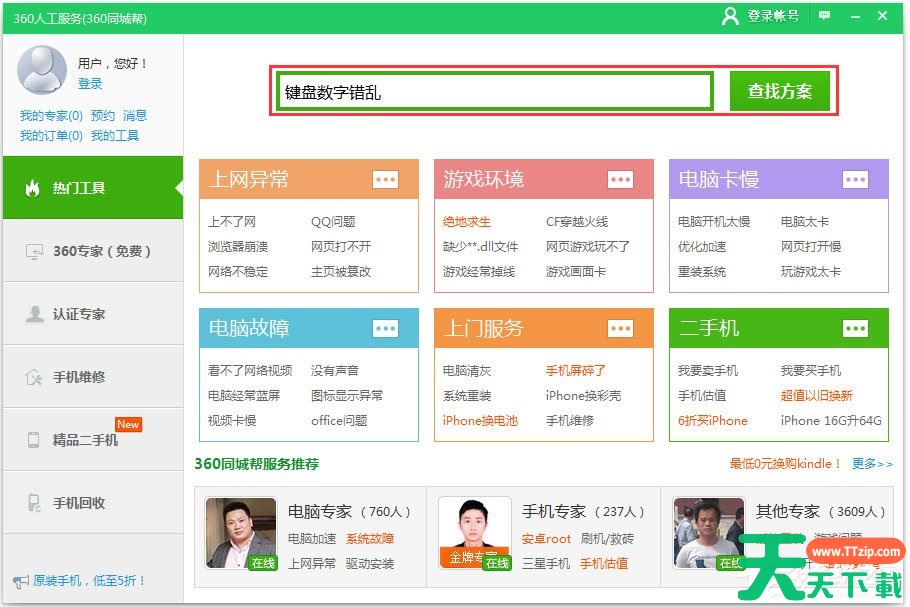Open the feedback message icon in title bar
This screenshot has width=910, height=607.
point(825,16)
